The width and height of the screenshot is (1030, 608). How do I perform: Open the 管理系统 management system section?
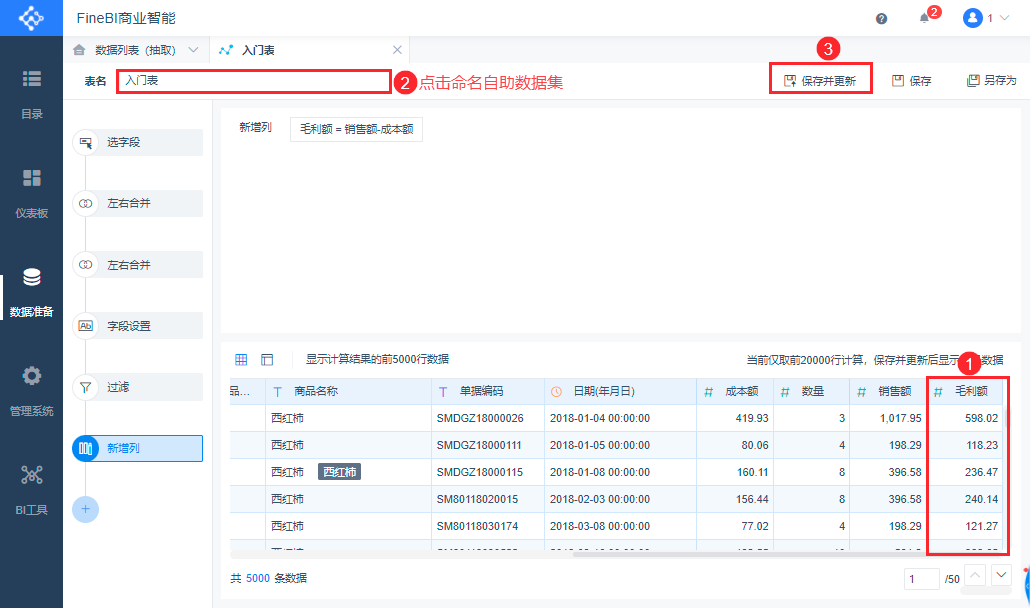pos(32,392)
